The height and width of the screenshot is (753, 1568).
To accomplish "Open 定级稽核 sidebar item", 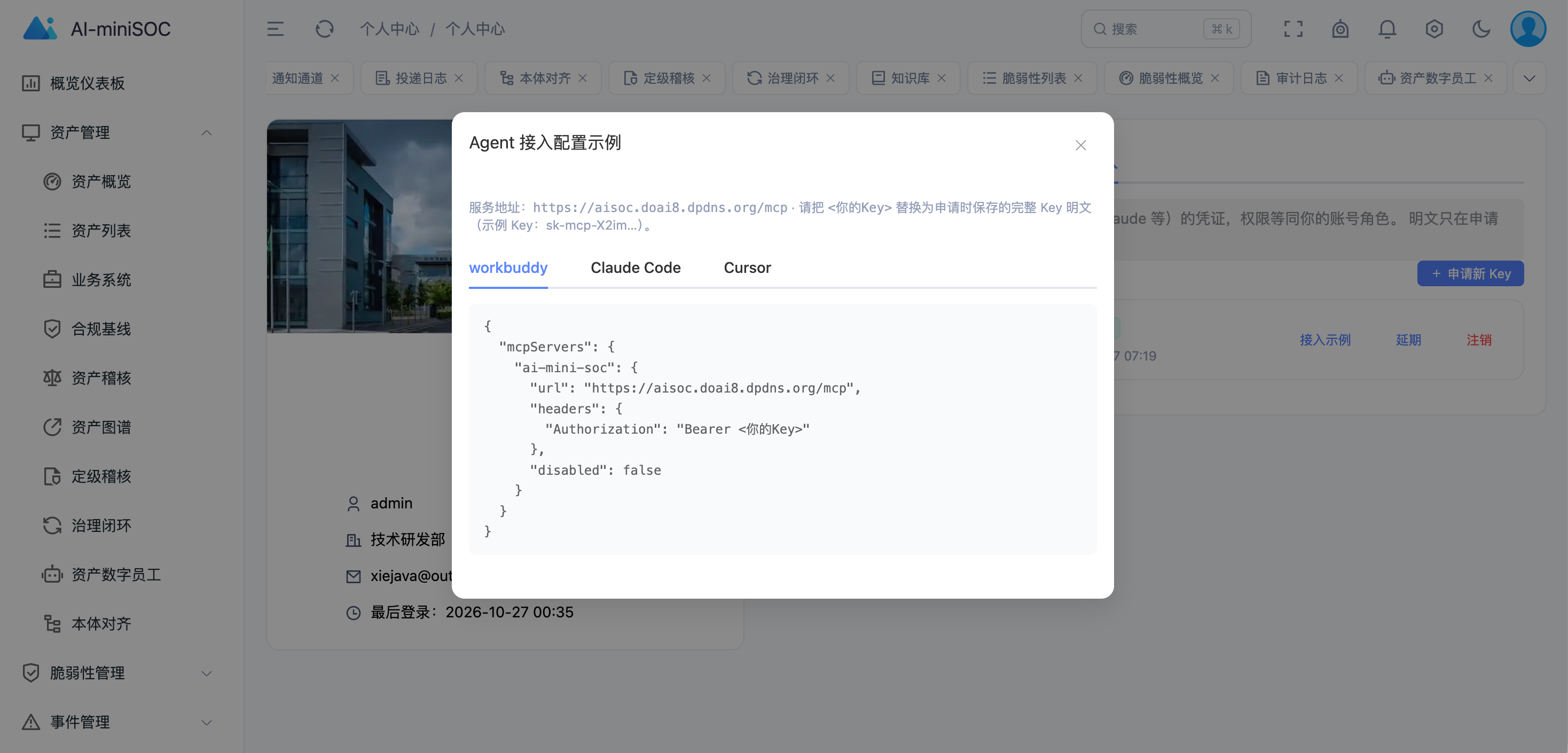I will (101, 476).
